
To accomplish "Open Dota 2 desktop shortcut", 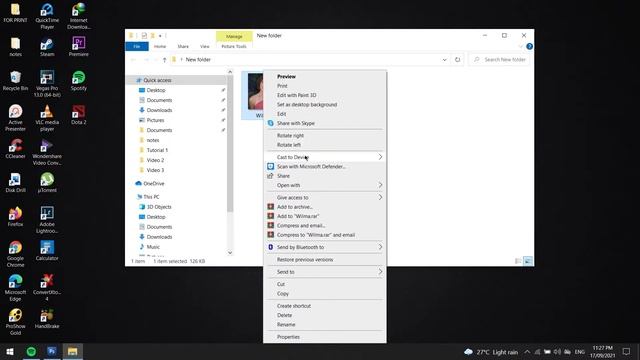I will click(x=78, y=115).
